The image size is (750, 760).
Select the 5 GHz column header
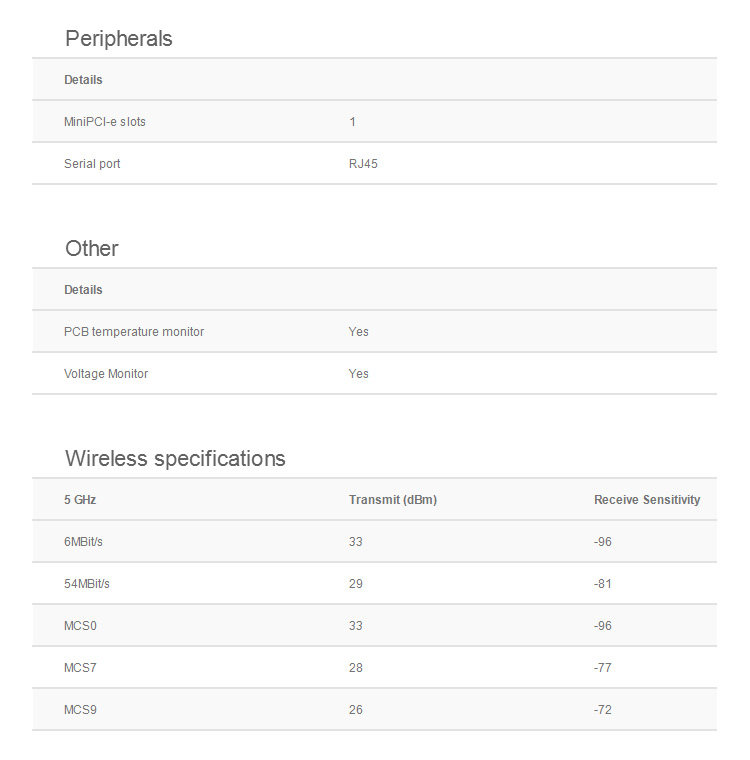point(80,500)
